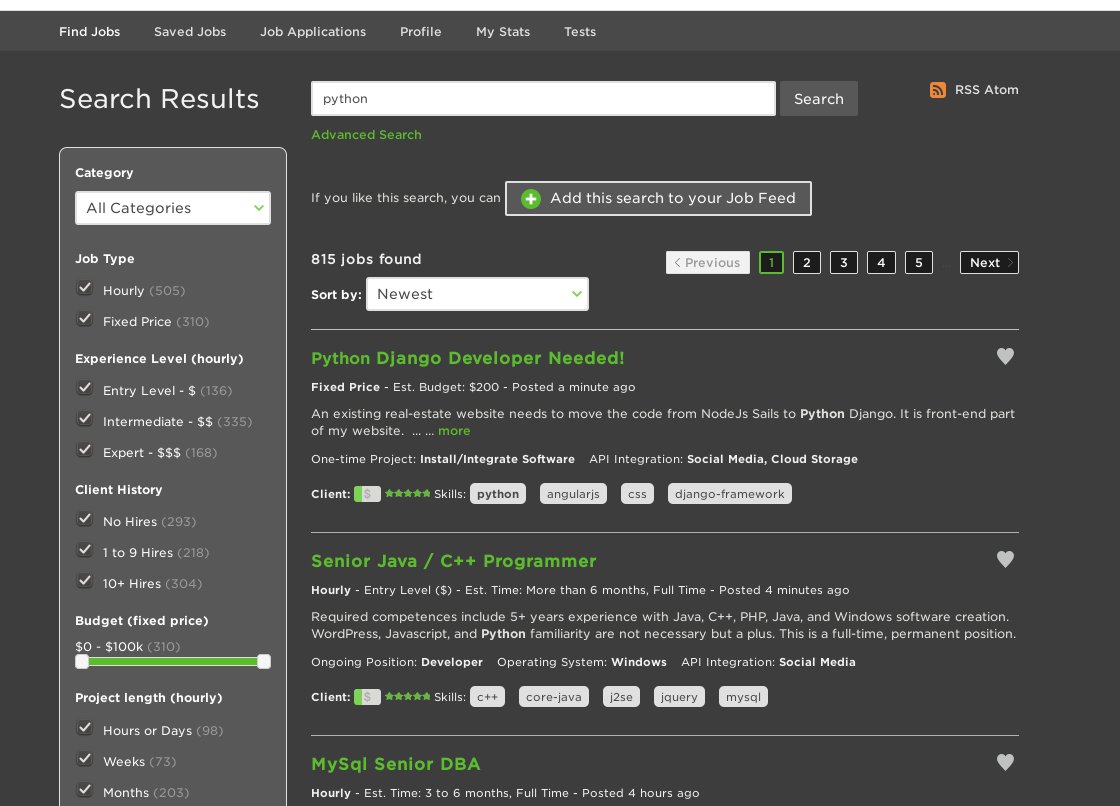Click the Search button
The width and height of the screenshot is (1120, 806).
click(818, 98)
